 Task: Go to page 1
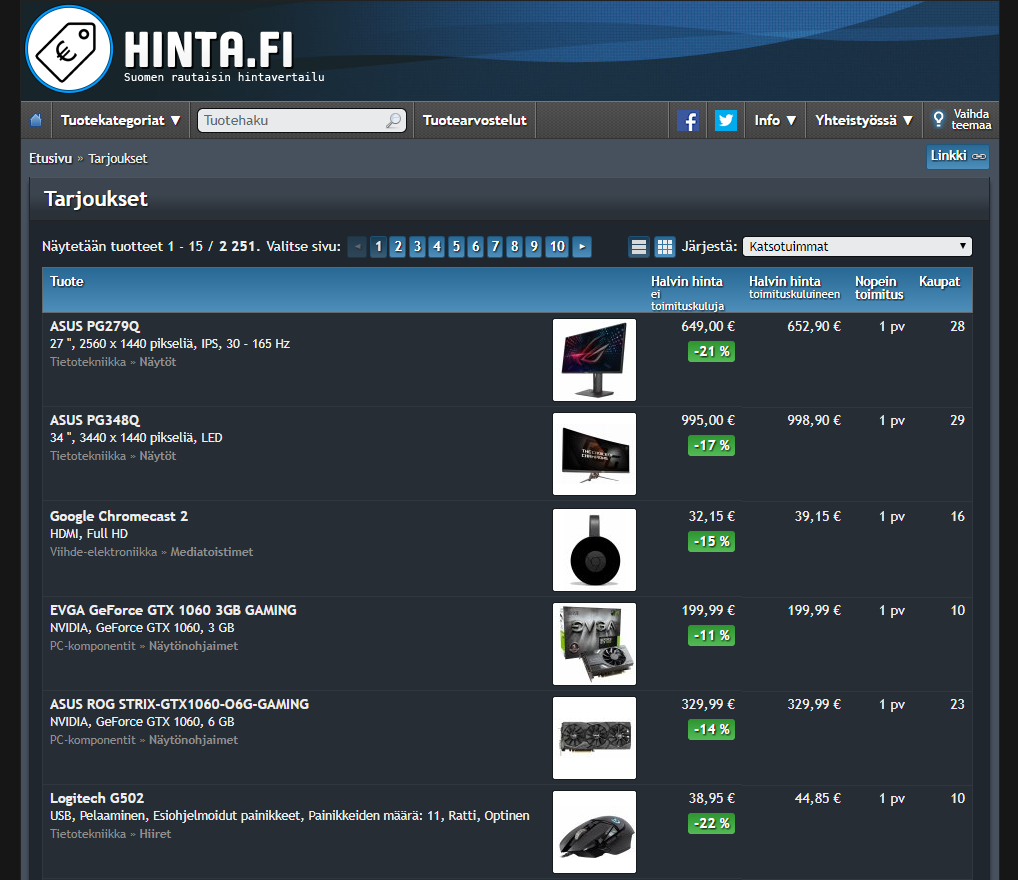point(379,247)
